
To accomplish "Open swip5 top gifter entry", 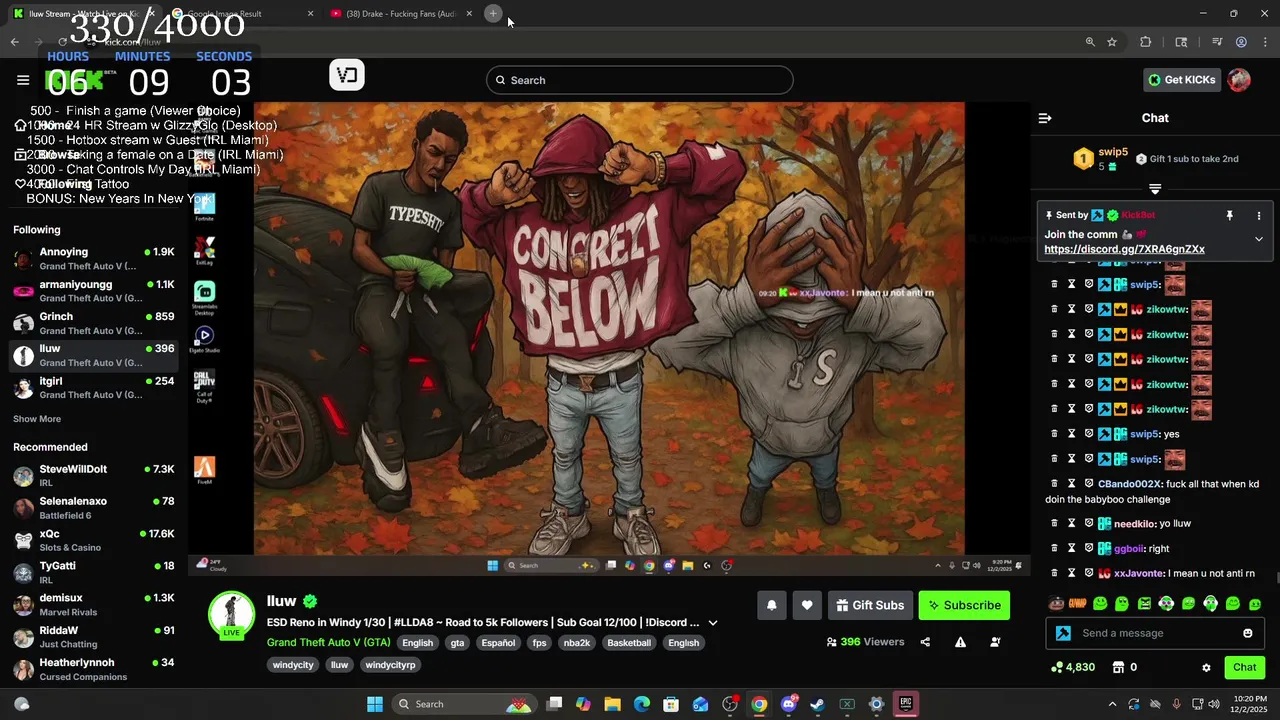I will 1100,158.
